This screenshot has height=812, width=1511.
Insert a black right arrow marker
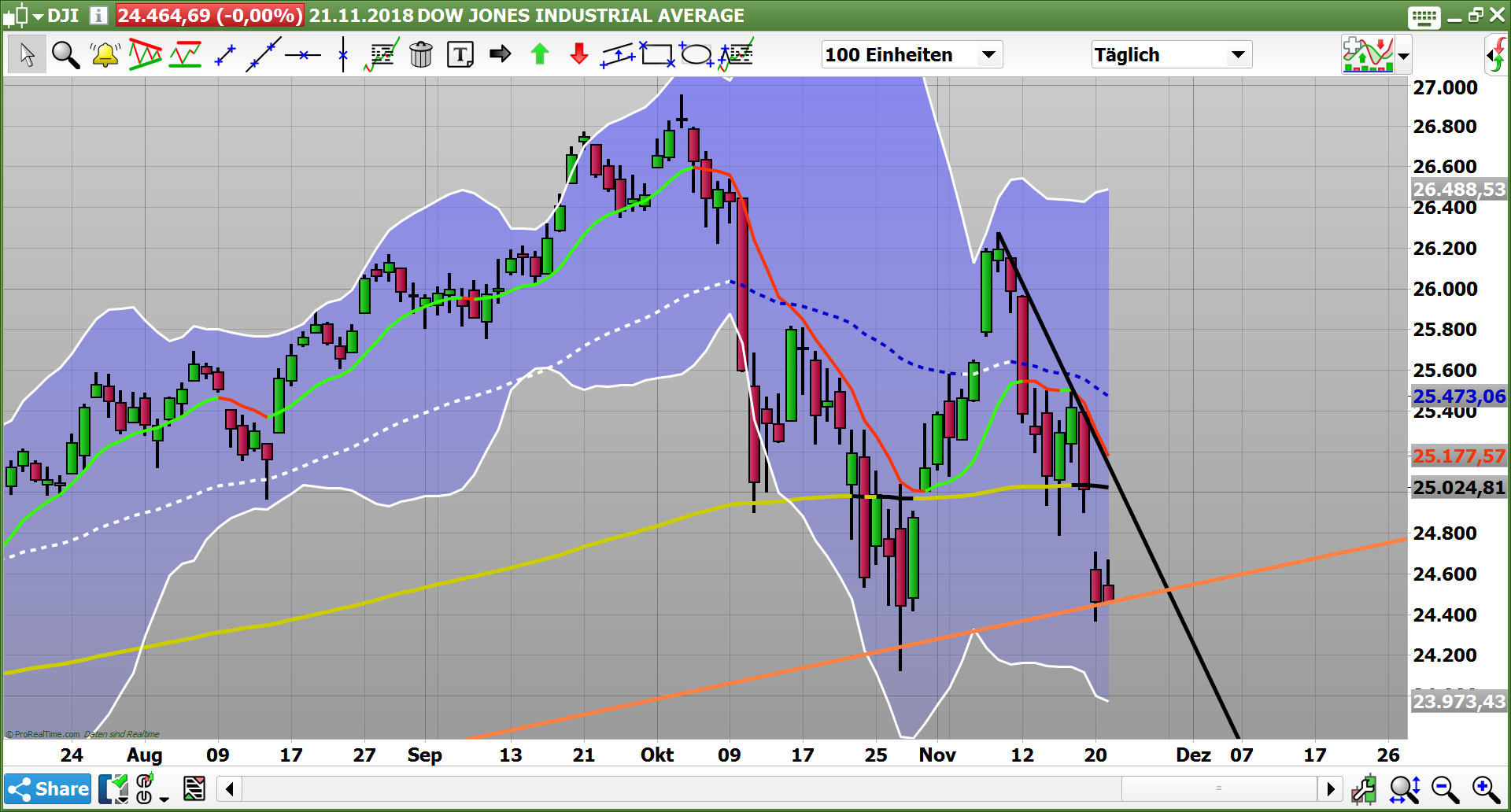[x=501, y=54]
